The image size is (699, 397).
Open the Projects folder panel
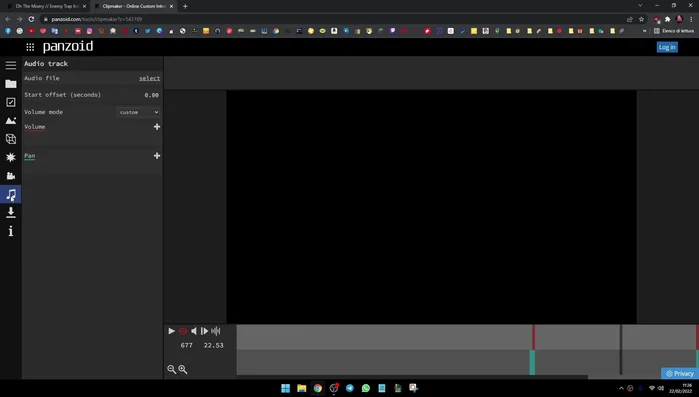[11, 84]
